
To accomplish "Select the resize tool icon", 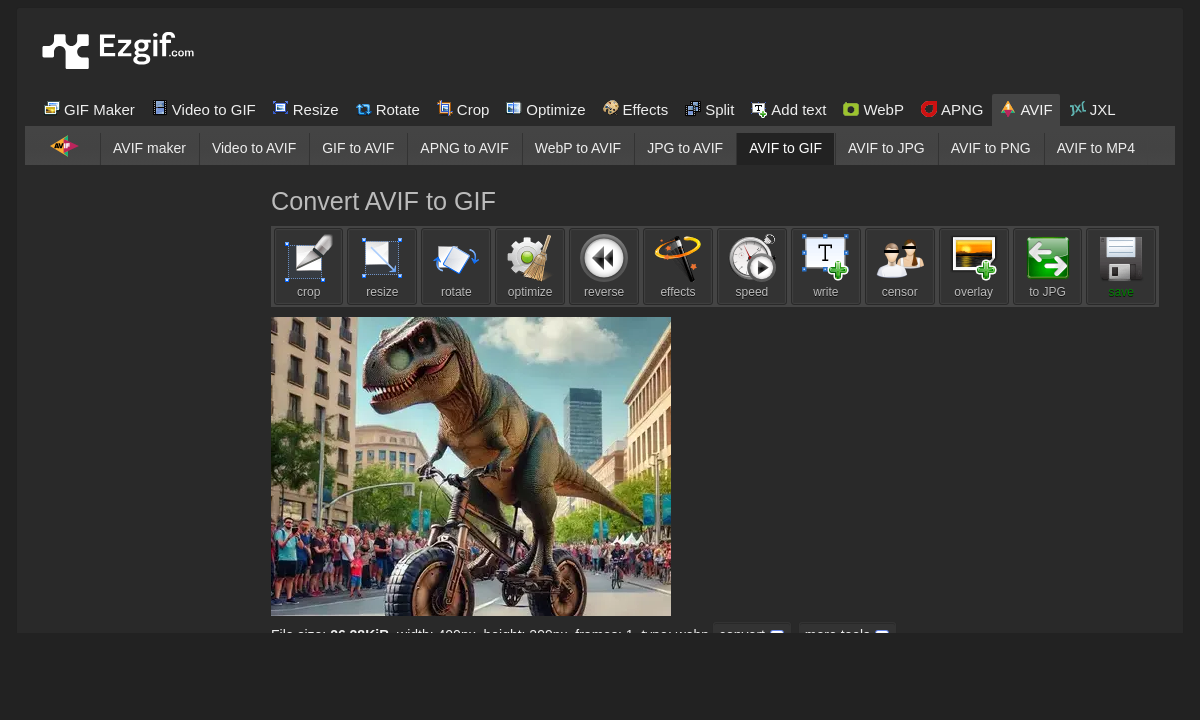I will coord(382,258).
